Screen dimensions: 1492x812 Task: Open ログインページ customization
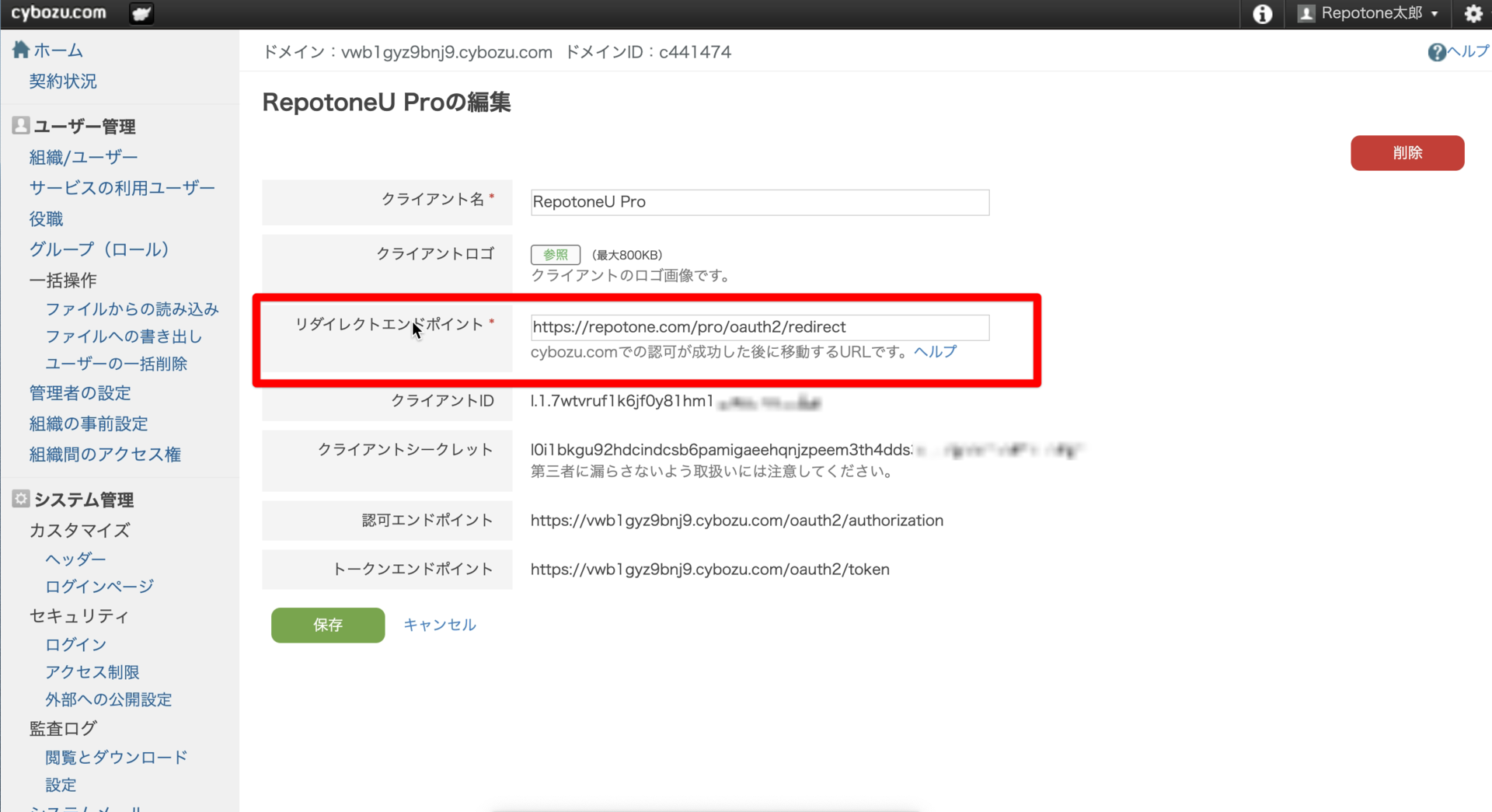[99, 586]
